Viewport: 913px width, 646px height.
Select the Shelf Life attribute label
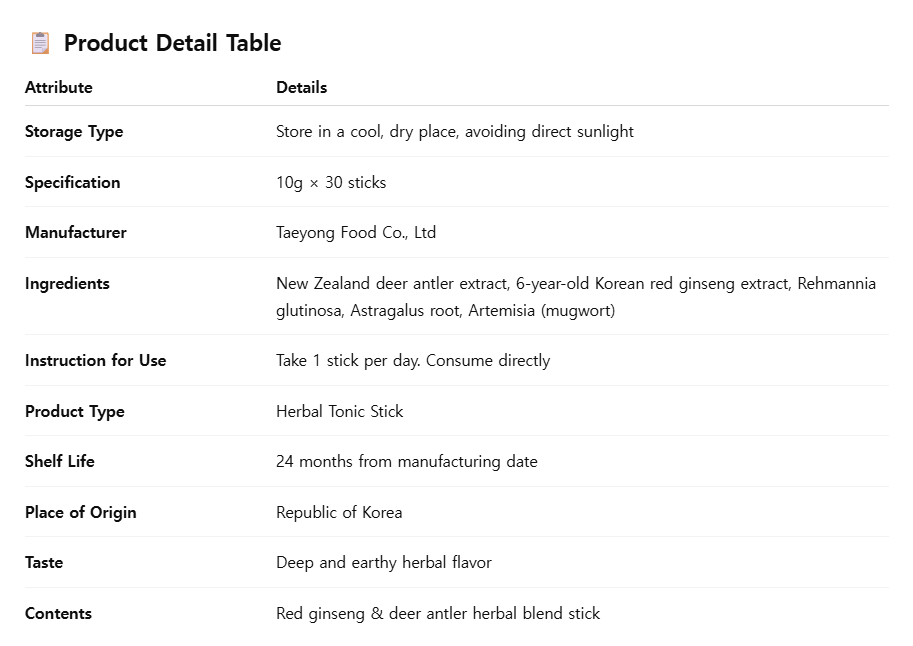[60, 461]
